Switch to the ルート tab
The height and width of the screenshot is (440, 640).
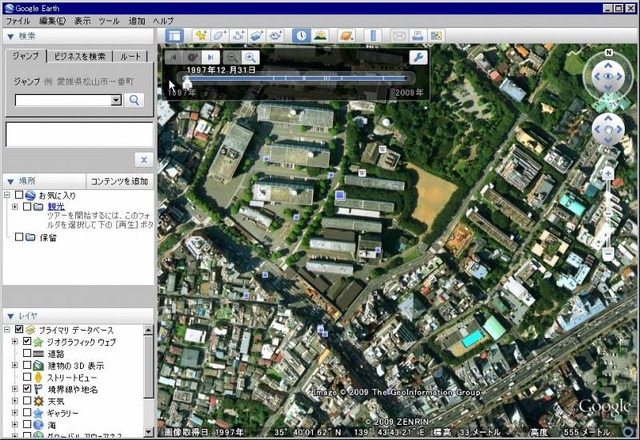[130, 56]
